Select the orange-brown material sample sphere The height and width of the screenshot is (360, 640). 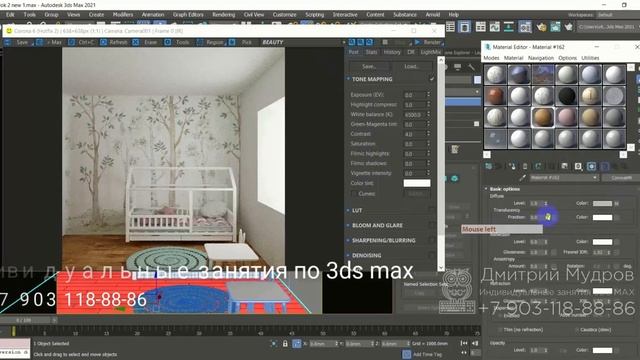(543, 117)
